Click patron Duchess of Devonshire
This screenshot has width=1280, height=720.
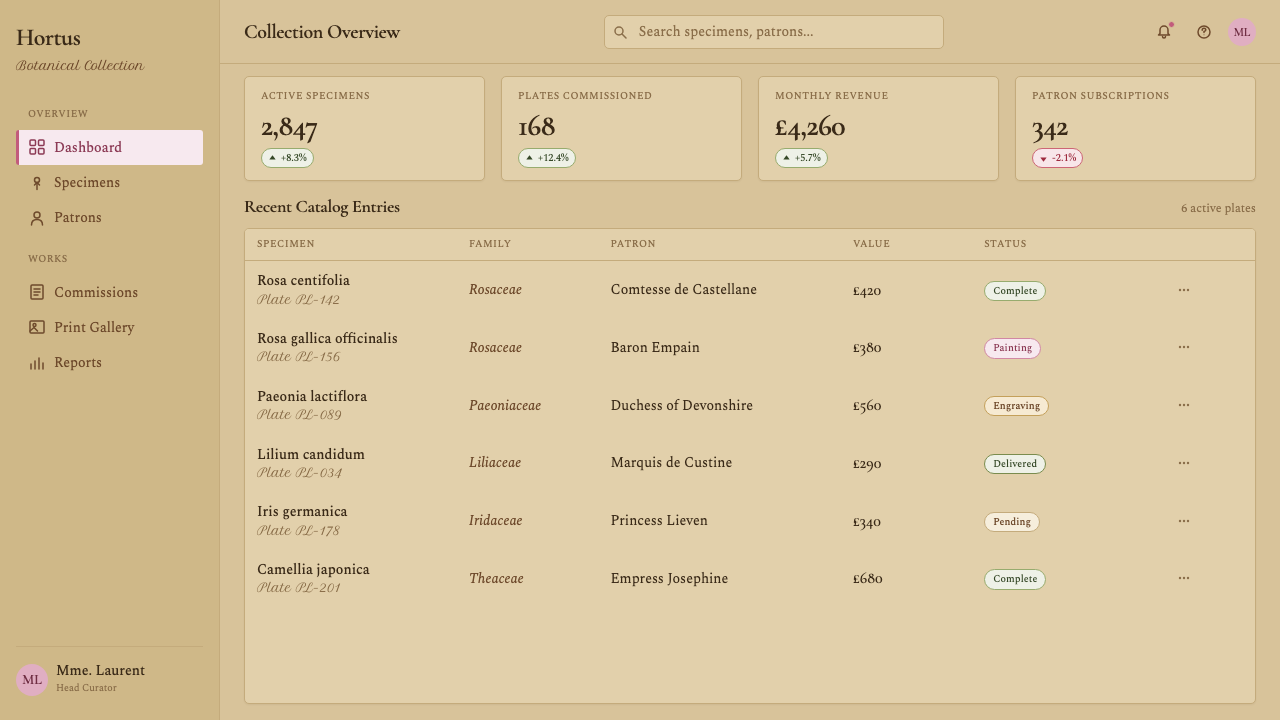coord(682,406)
